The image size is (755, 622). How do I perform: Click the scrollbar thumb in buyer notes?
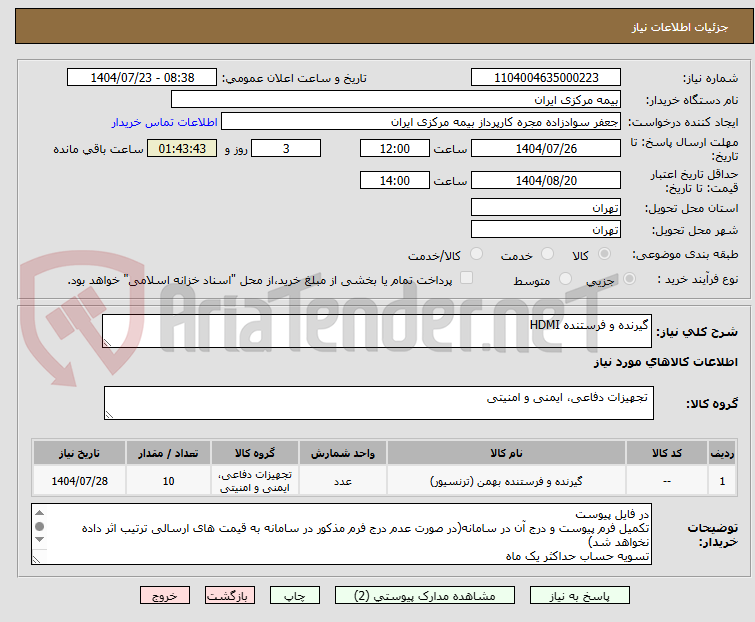tap(39, 526)
